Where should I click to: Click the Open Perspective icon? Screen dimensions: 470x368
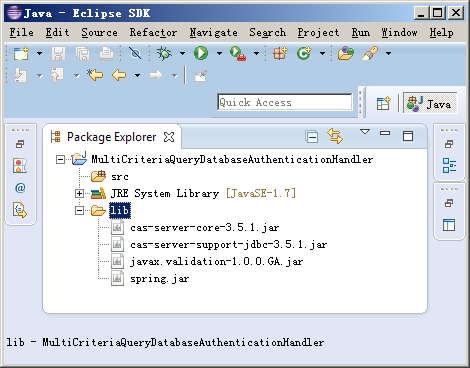[x=383, y=103]
